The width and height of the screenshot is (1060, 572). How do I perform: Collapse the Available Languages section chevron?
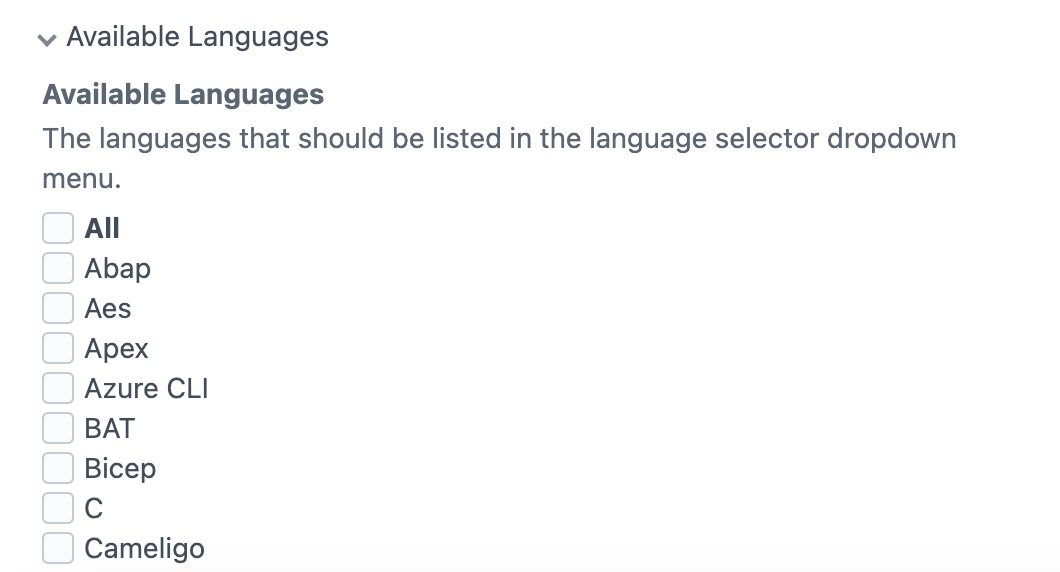(47, 39)
